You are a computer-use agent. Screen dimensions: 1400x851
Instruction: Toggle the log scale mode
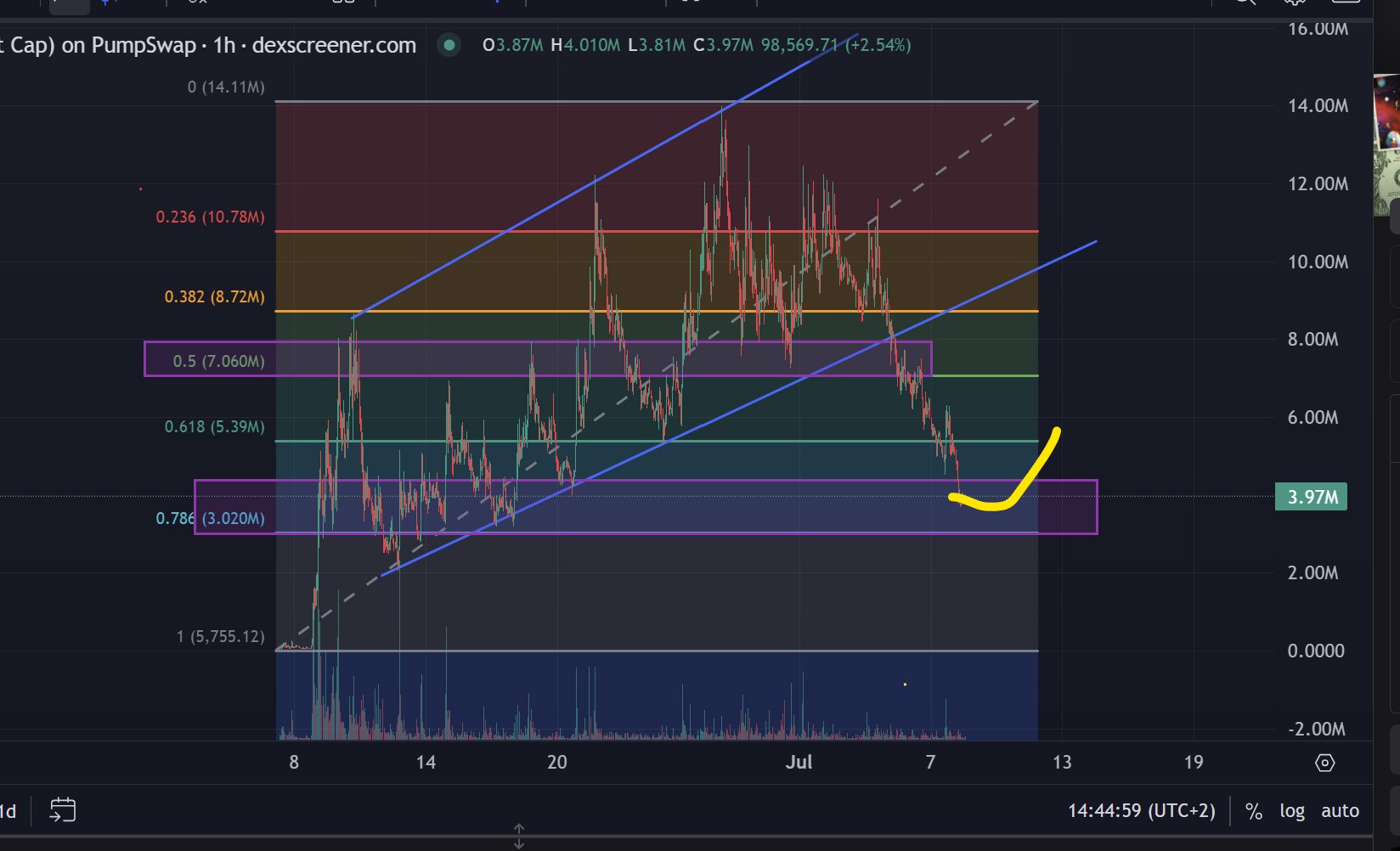click(1292, 811)
